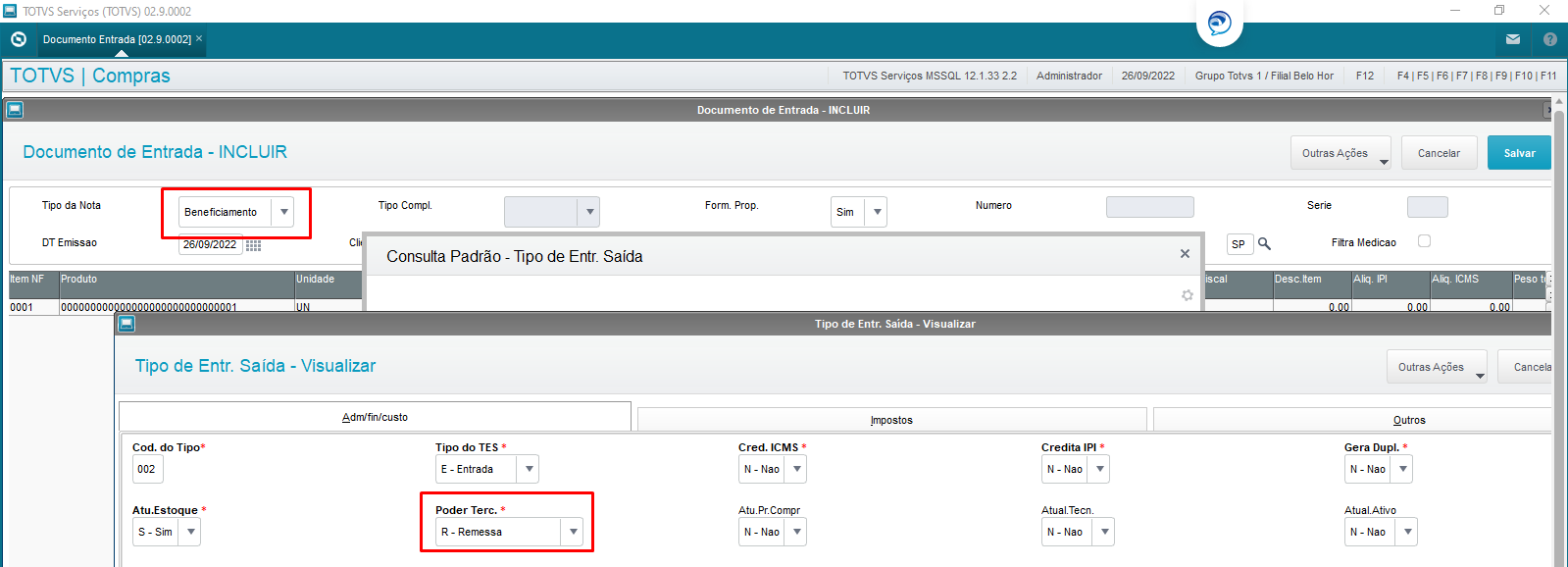This screenshot has width=1568, height=567.
Task: Open the help question mark icon
Action: pyautogui.click(x=1550, y=39)
